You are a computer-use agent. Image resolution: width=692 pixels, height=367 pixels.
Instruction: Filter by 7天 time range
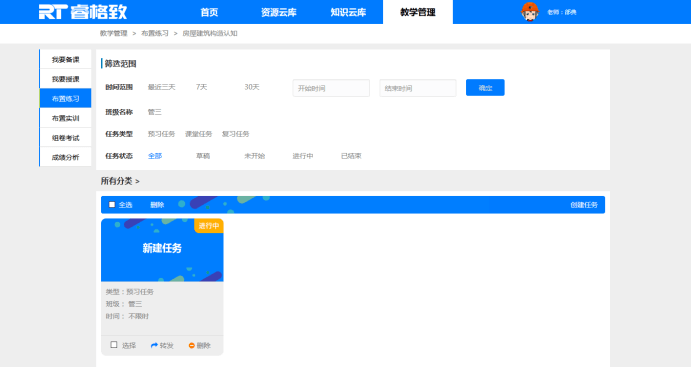pos(201,87)
